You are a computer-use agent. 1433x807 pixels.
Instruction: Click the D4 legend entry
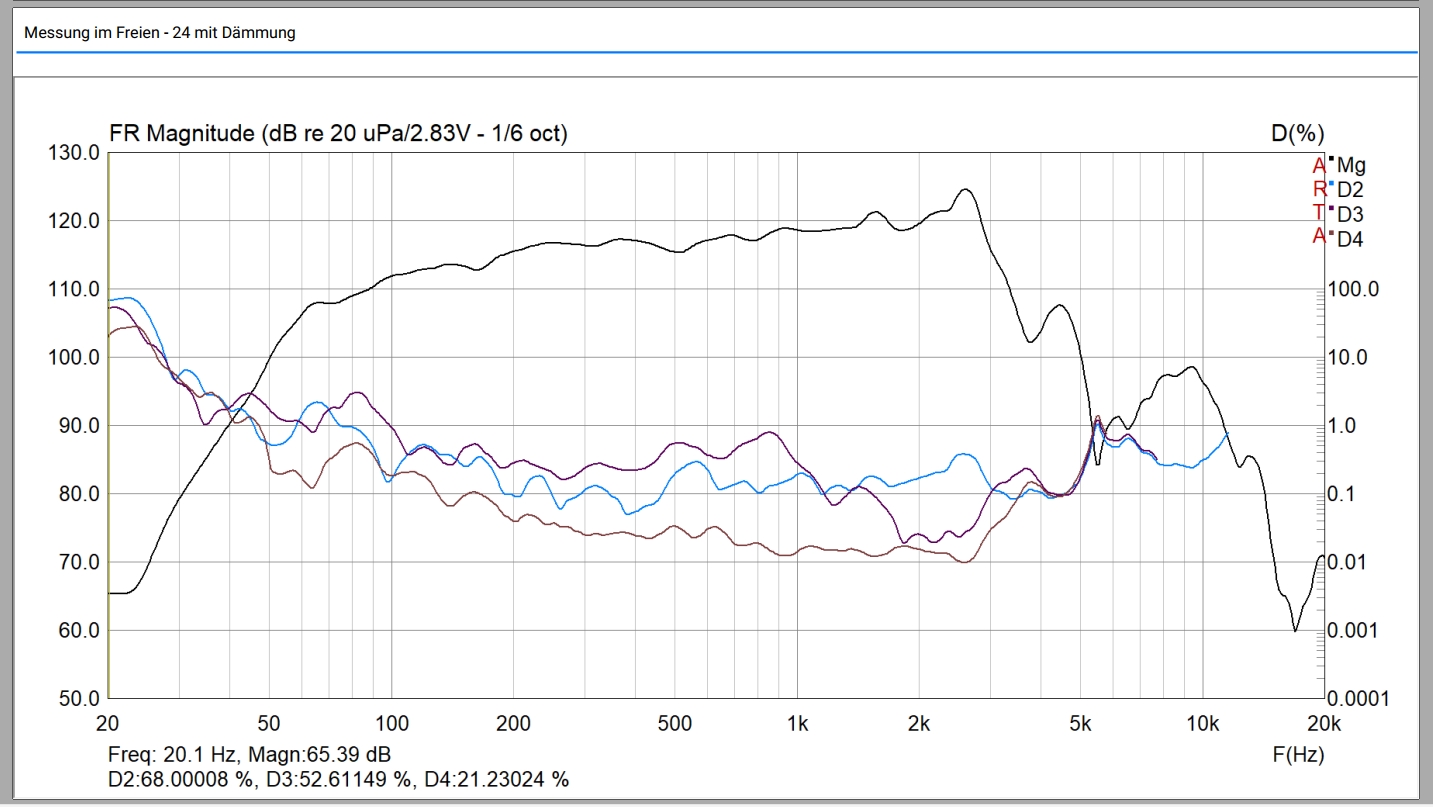click(1350, 239)
